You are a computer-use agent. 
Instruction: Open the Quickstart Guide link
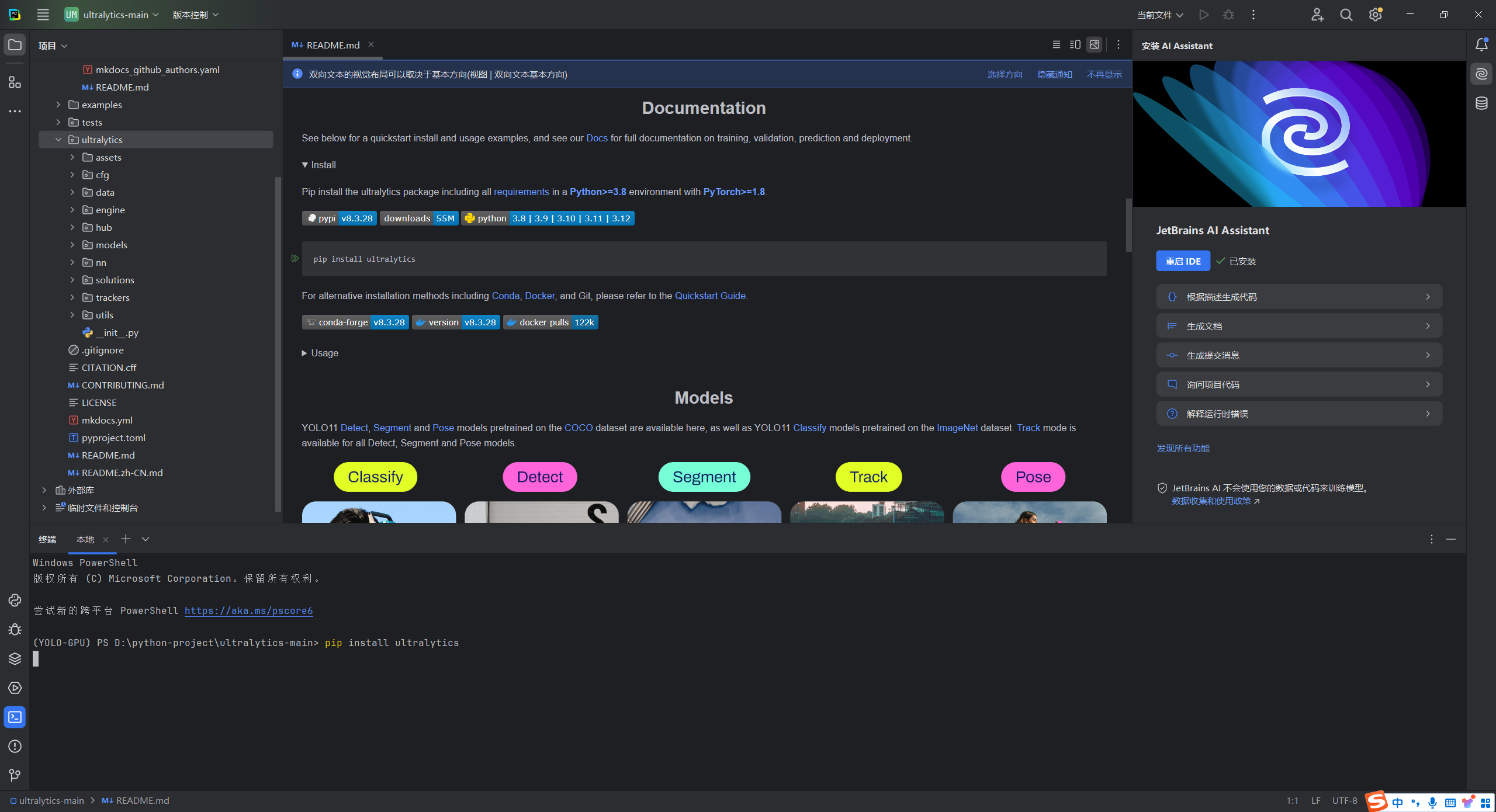pos(710,296)
